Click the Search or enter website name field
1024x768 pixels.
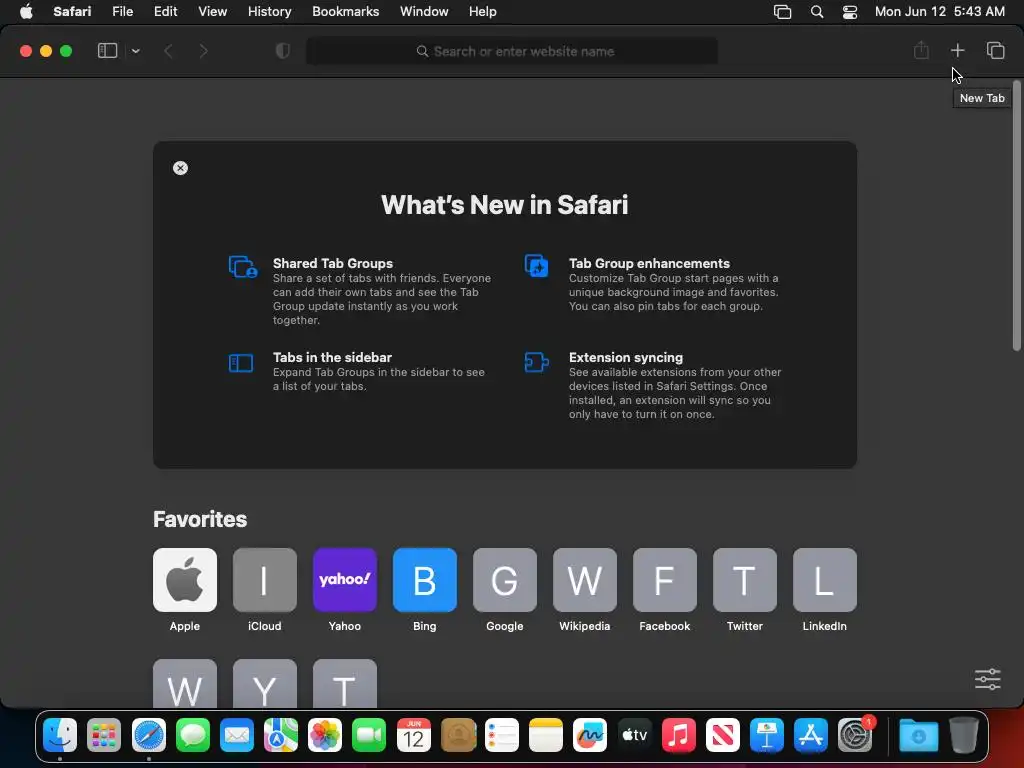512,51
